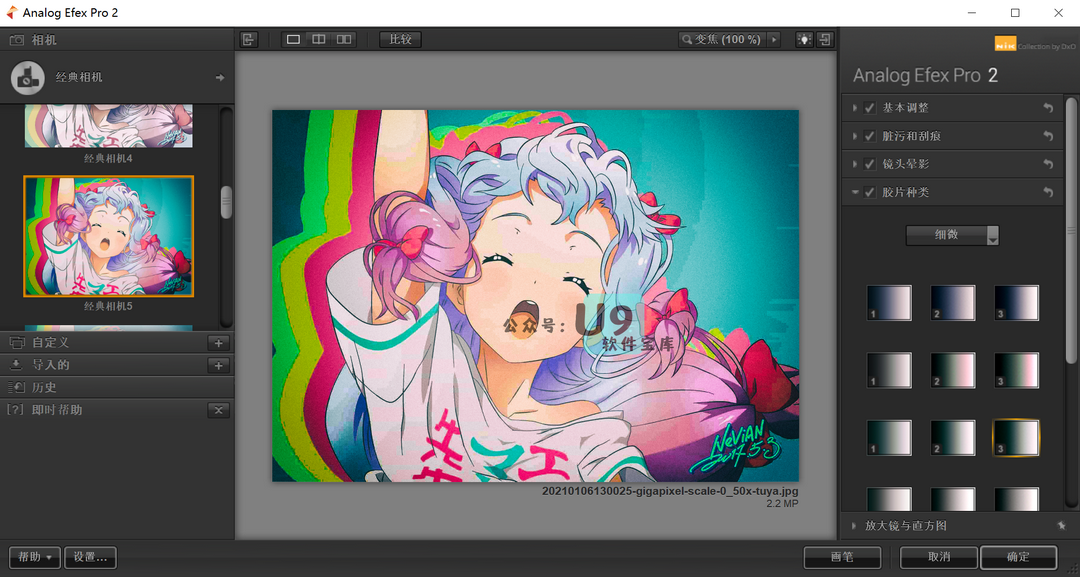Click the 自定义 panel icon
The height and width of the screenshot is (577, 1080).
(17, 342)
